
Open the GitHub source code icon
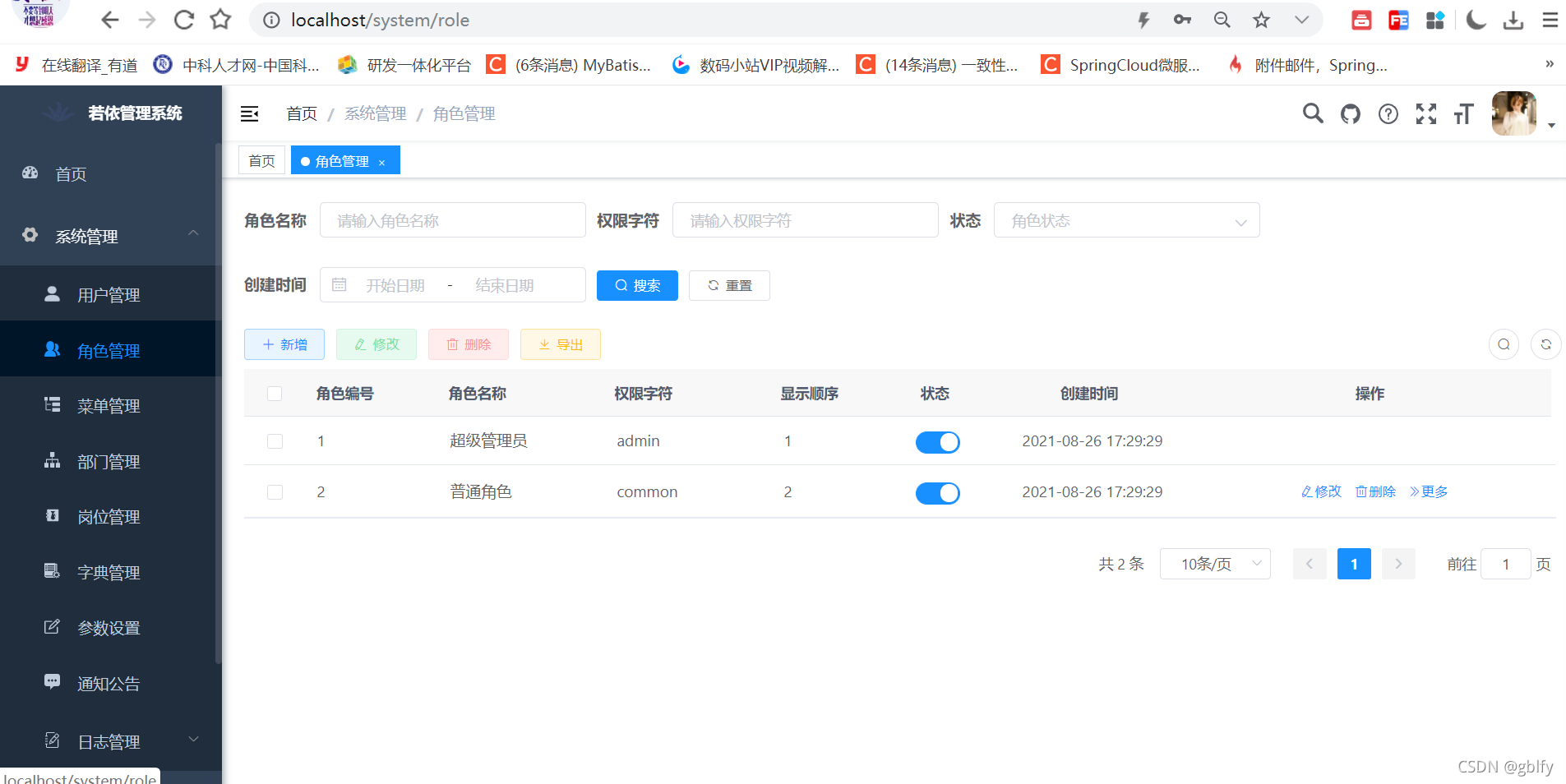click(x=1351, y=113)
